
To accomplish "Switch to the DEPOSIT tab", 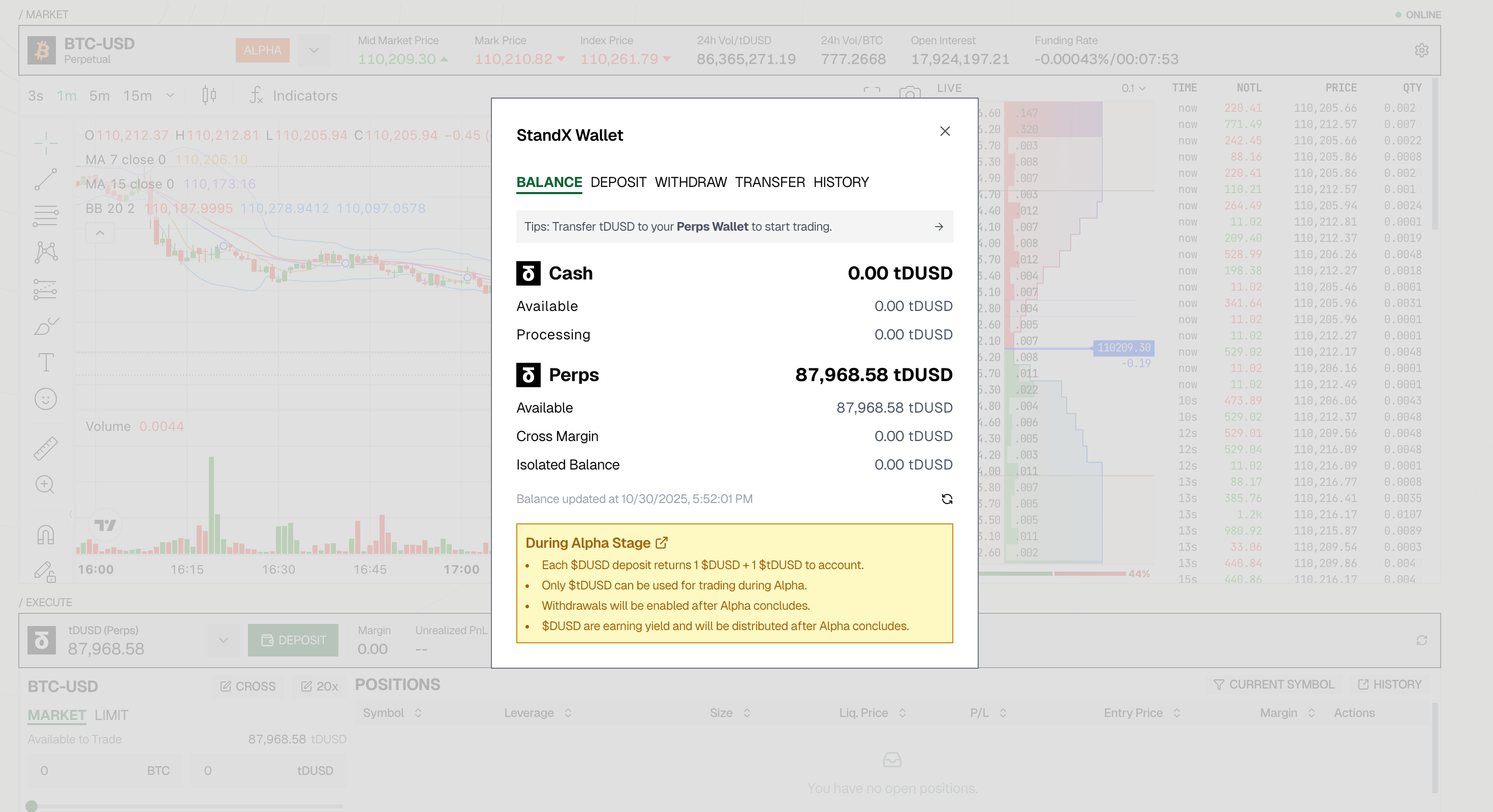I will coord(618,182).
